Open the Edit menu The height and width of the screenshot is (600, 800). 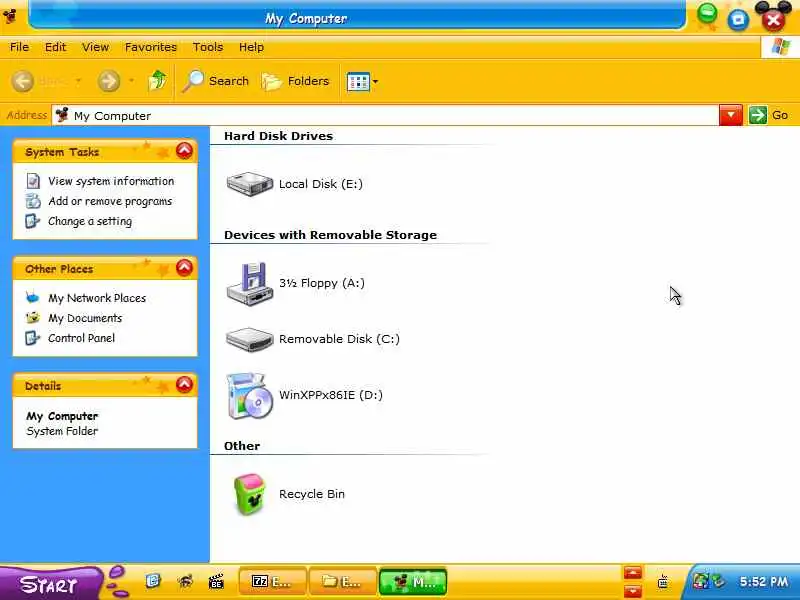tap(55, 47)
